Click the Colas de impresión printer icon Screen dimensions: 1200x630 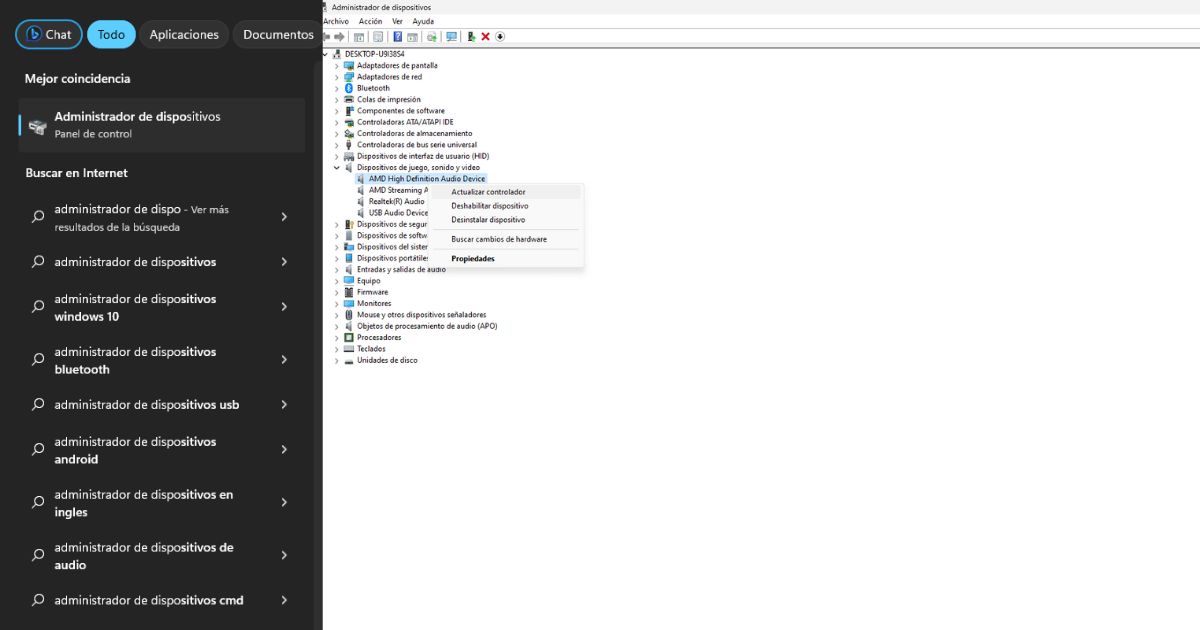(x=349, y=99)
